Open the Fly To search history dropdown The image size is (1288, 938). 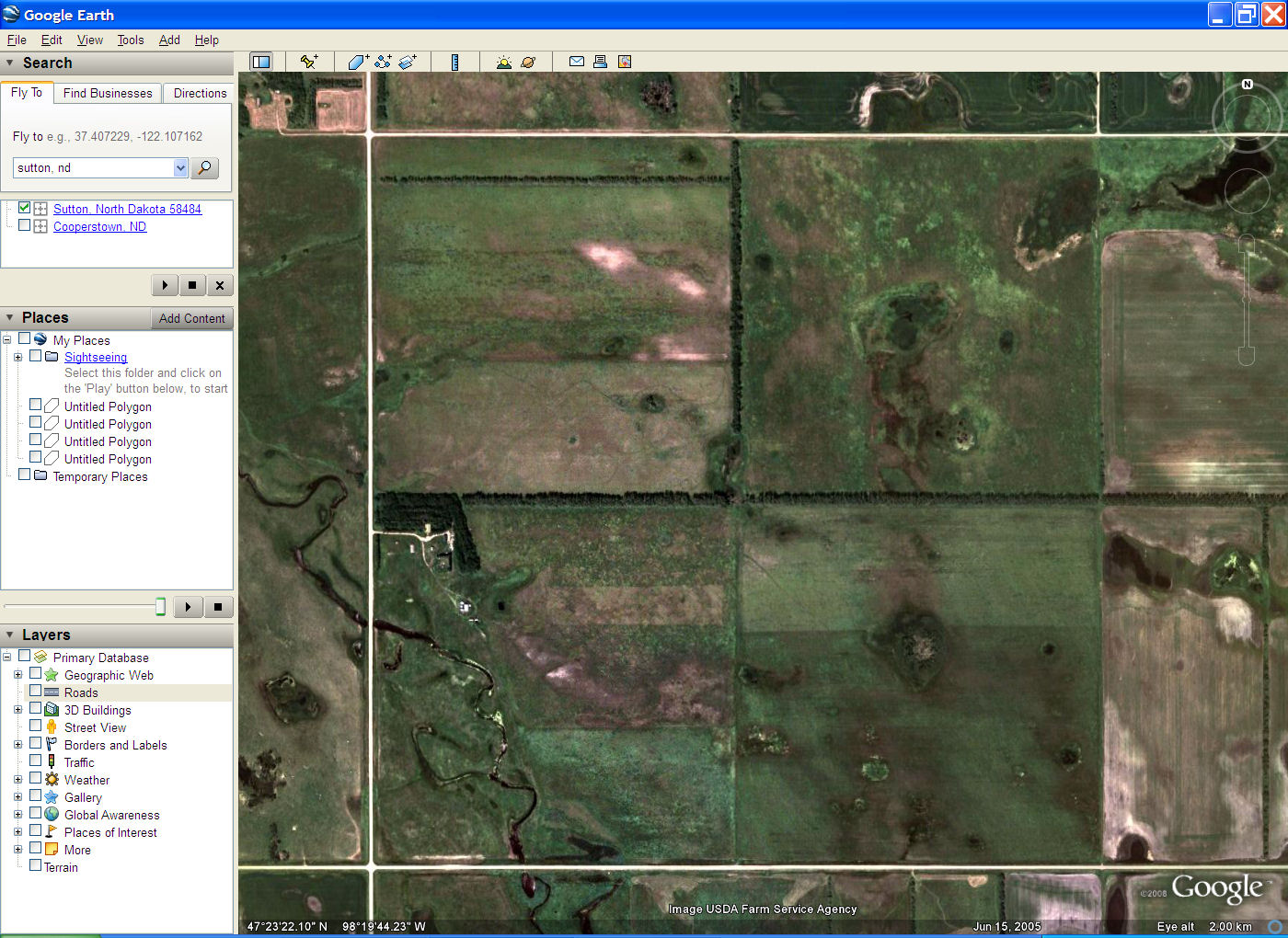(180, 167)
